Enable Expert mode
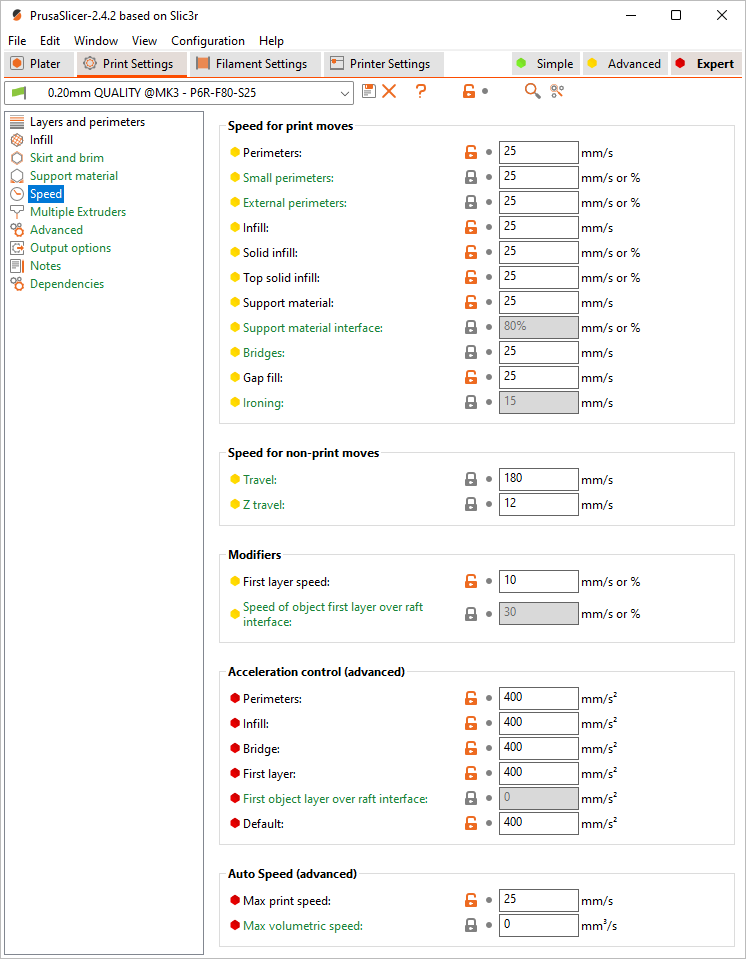This screenshot has width=746, height=959. [706, 64]
